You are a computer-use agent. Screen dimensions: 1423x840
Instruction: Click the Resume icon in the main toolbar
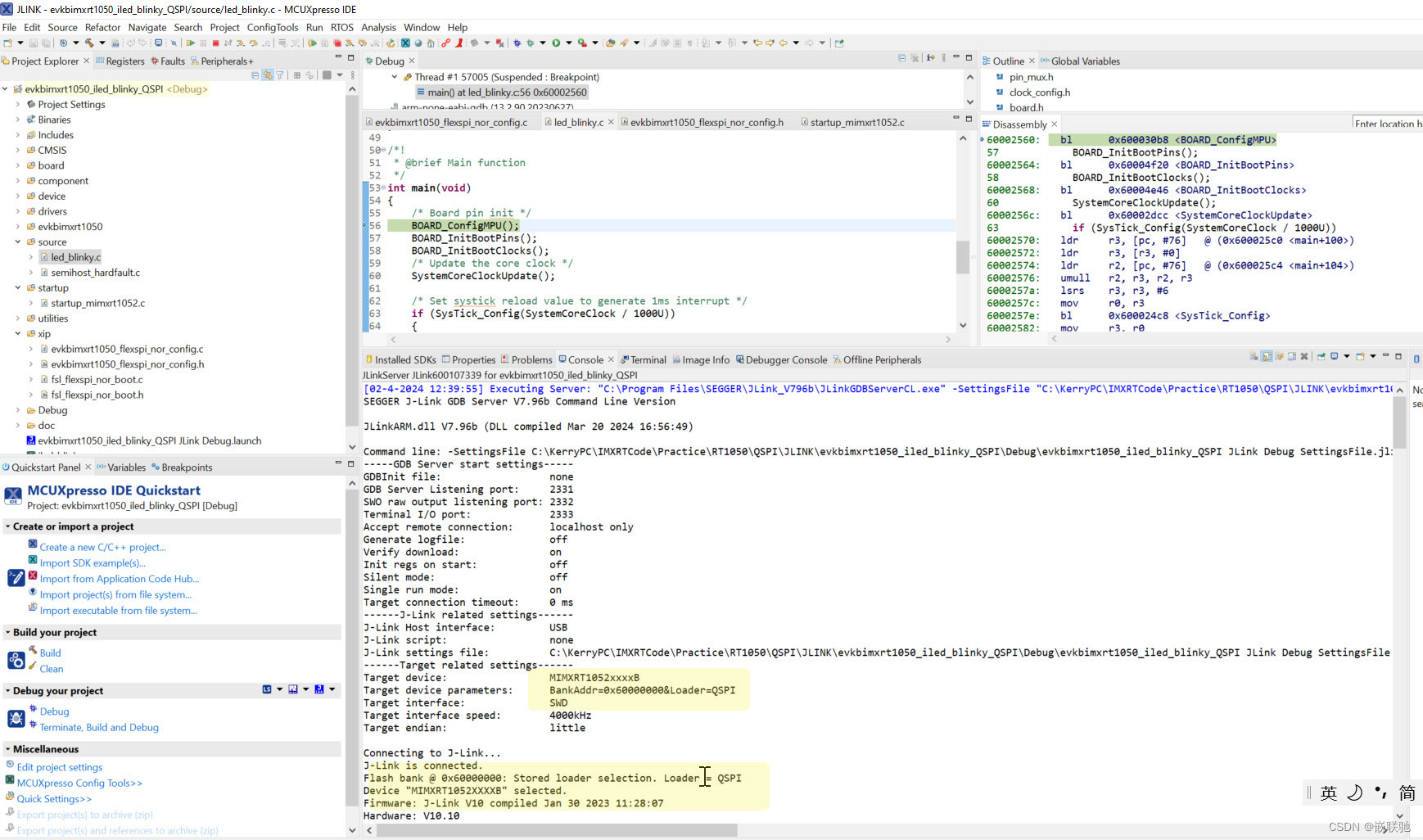[191, 43]
